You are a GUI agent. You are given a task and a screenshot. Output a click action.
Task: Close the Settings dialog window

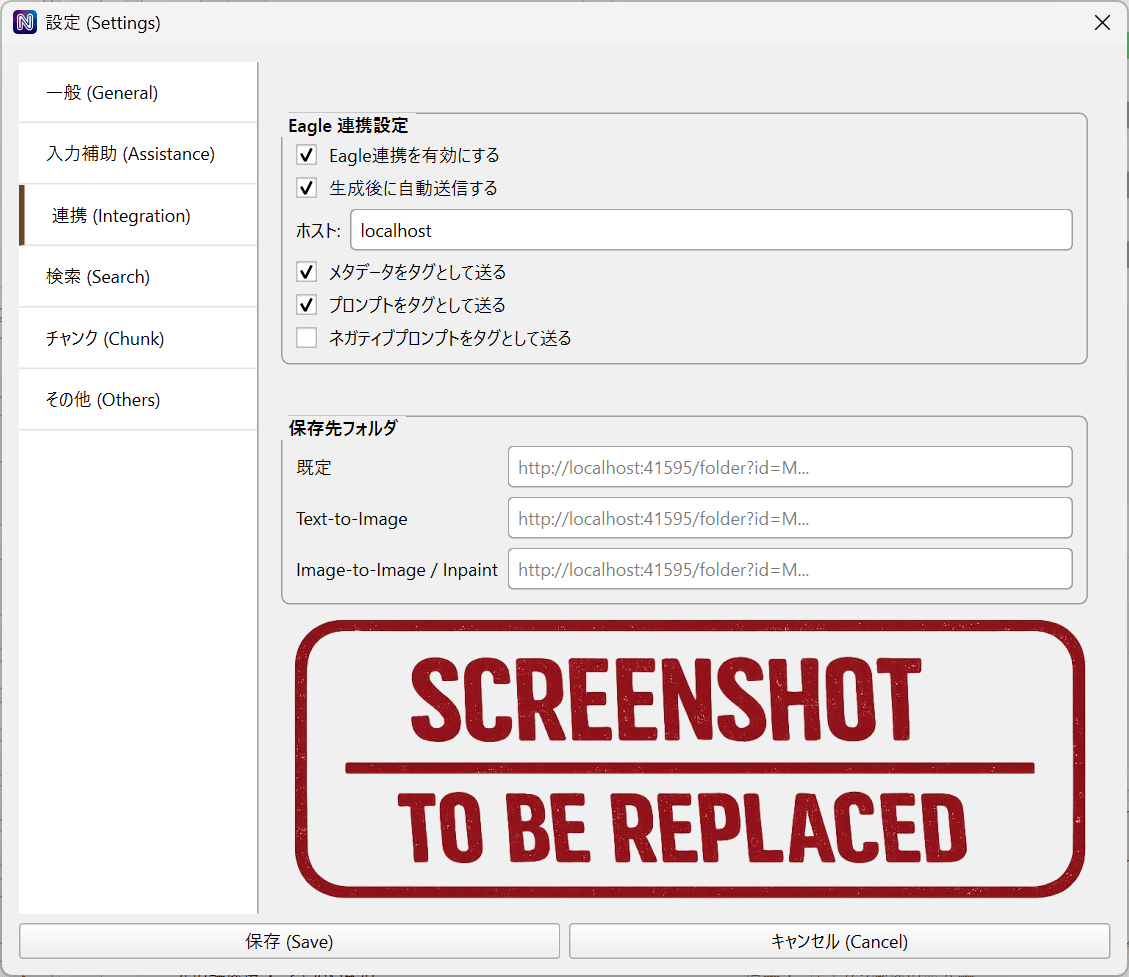tap(1102, 23)
